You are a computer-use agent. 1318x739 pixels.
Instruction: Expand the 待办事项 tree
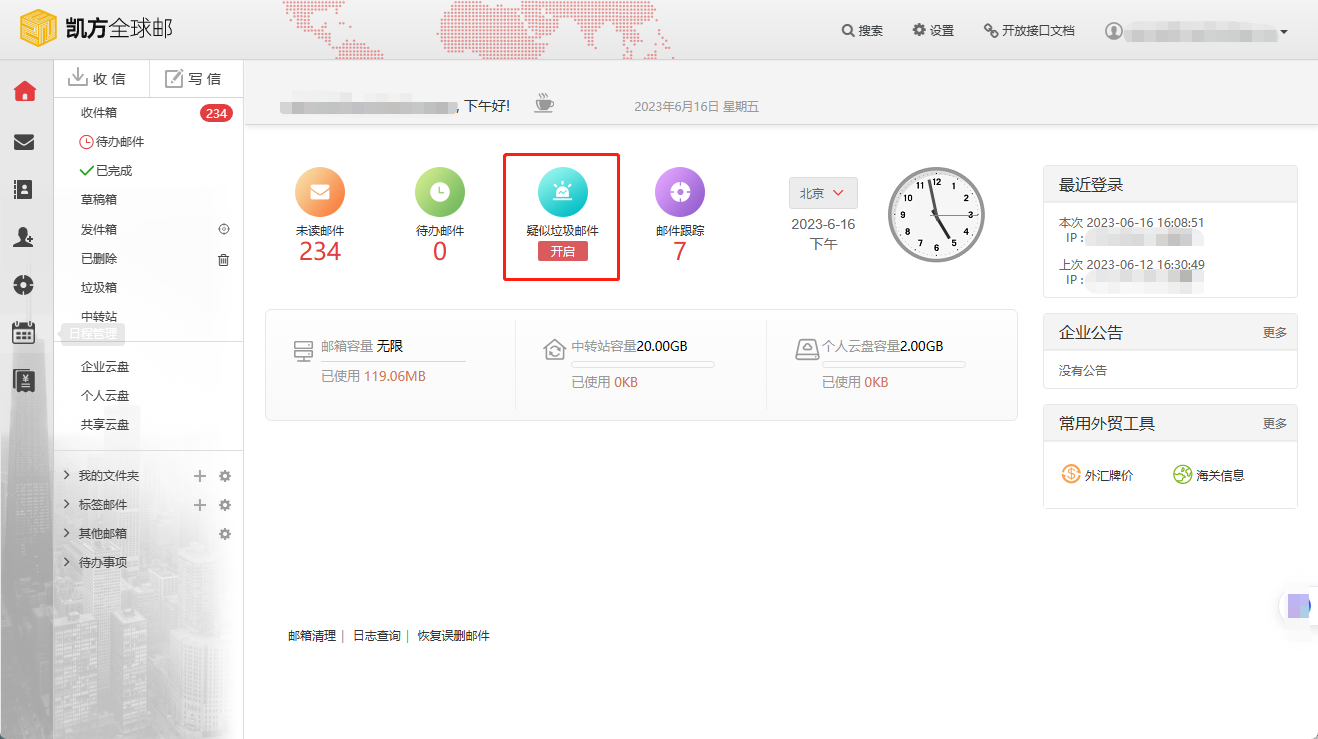(66, 562)
